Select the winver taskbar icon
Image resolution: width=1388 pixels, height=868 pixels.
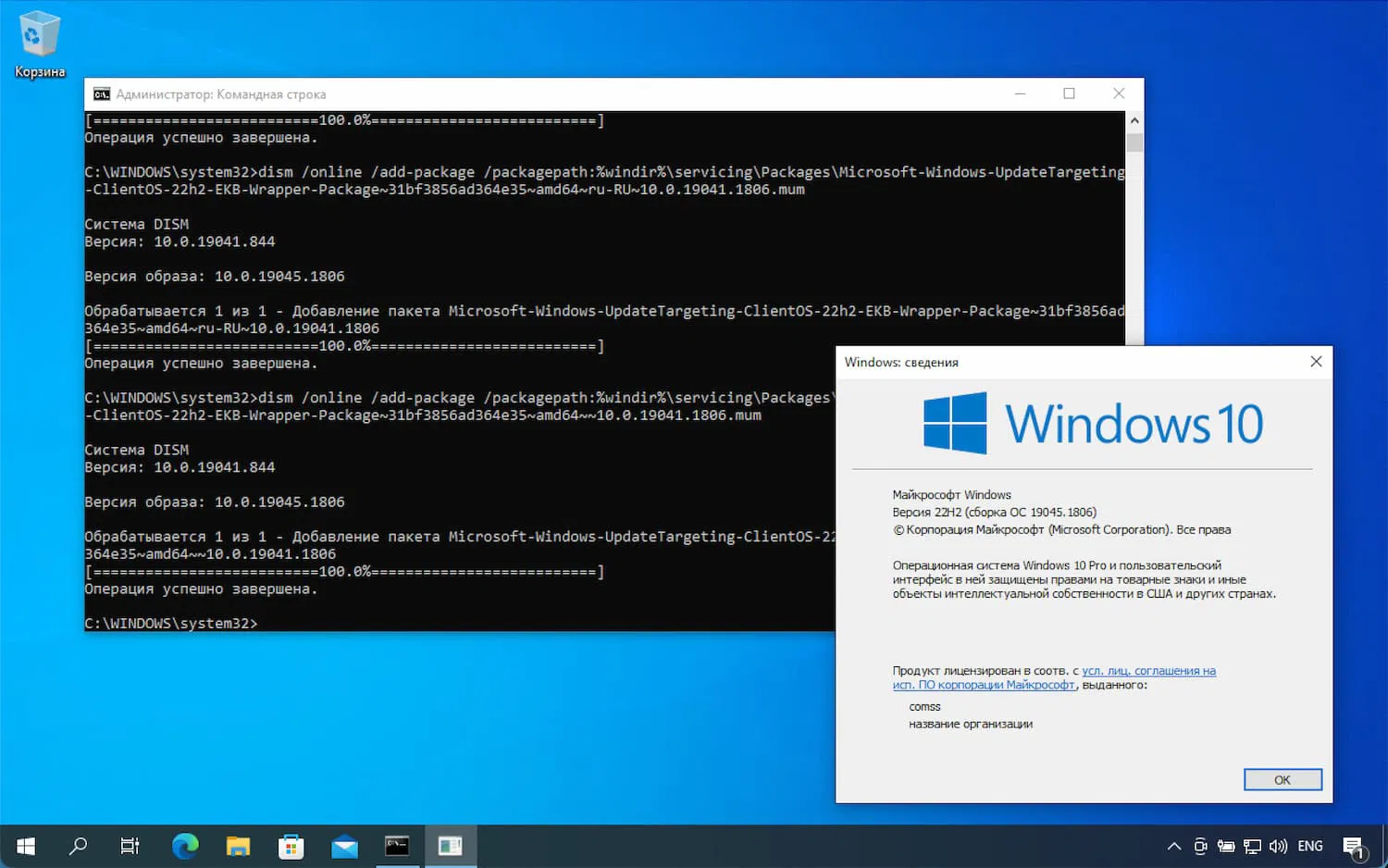451,846
